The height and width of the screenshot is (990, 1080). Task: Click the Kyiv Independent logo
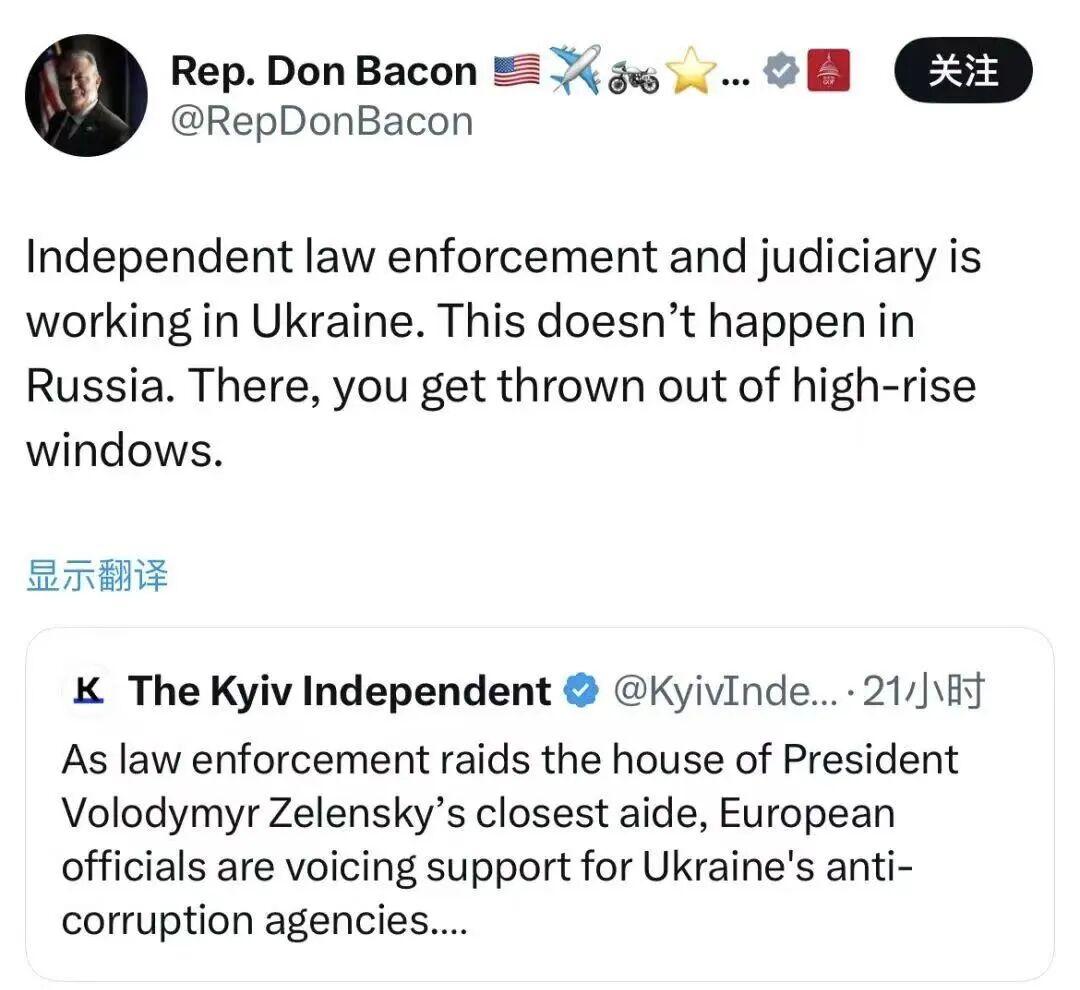point(86,690)
